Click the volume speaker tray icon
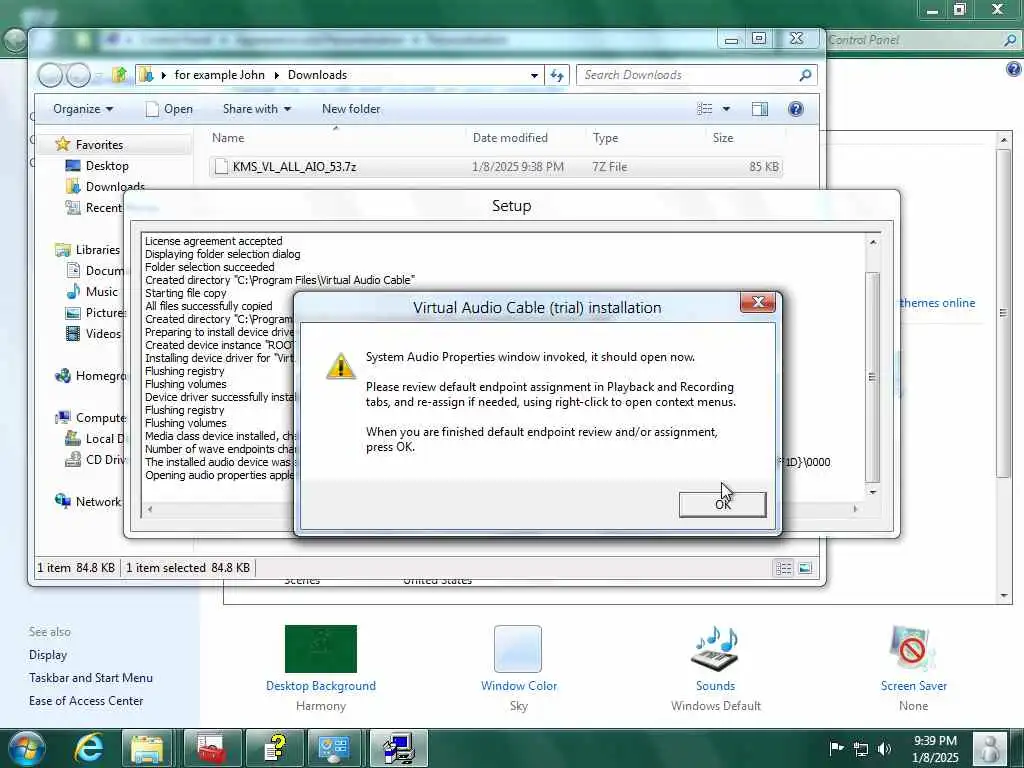Viewport: 1024px width, 768px height. coord(885,748)
